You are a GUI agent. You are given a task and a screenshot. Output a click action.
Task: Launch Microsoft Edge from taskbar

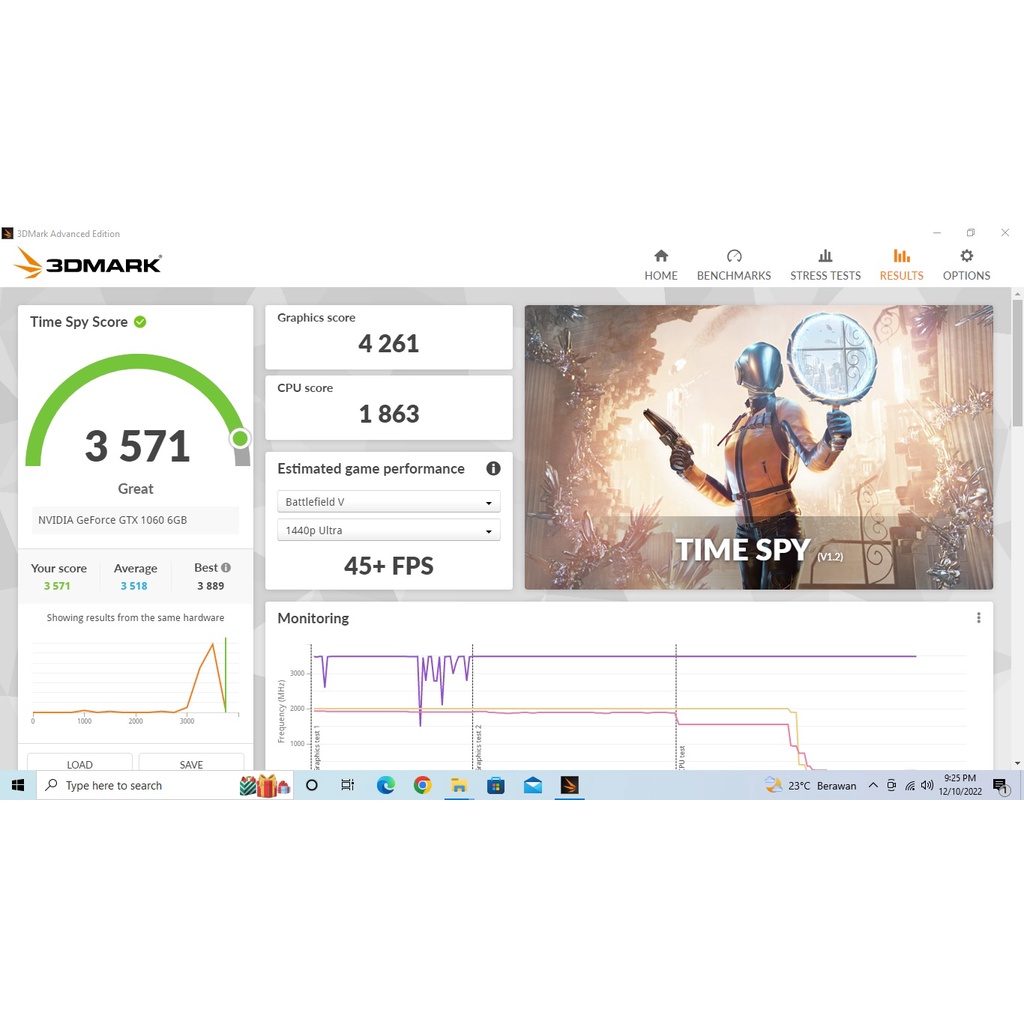(x=385, y=785)
